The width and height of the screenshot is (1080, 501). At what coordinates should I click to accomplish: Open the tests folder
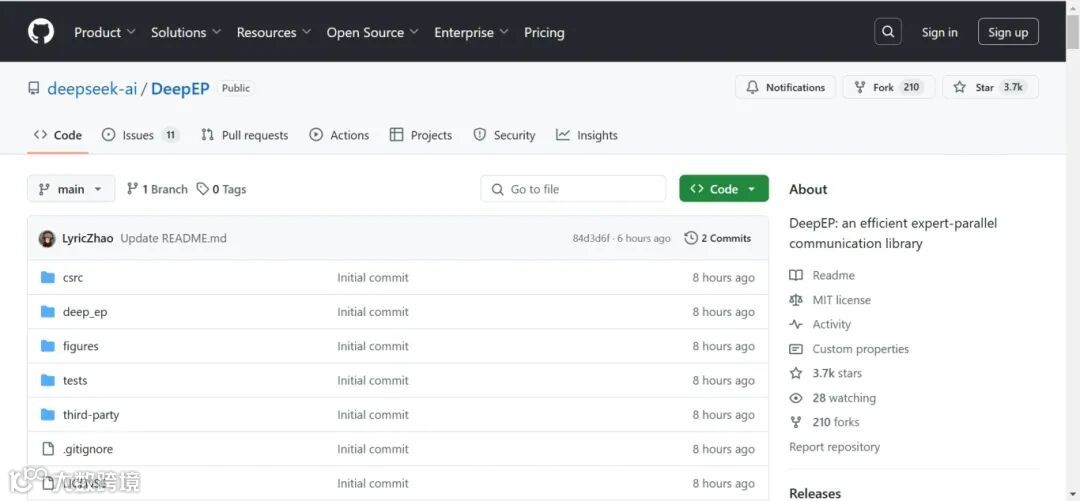pyautogui.click(x=75, y=380)
